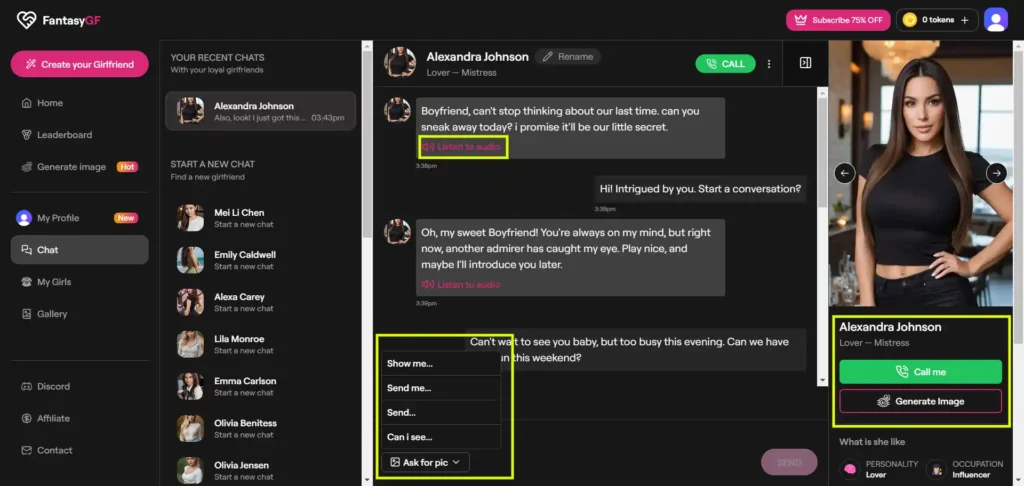Expand the Ask for pic dropdown
Screen dimensions: 1024x486
(425, 462)
